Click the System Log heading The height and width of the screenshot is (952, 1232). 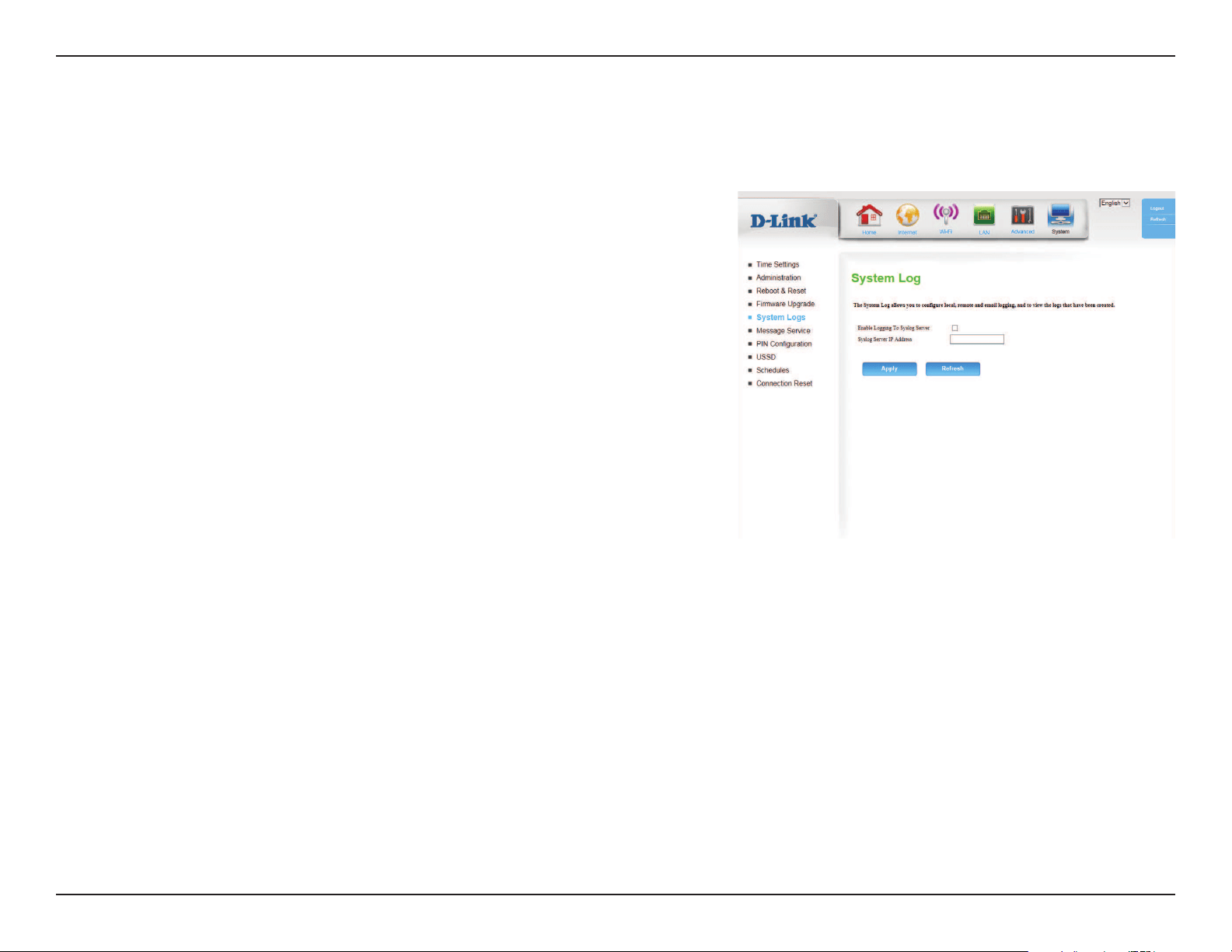pos(885,278)
